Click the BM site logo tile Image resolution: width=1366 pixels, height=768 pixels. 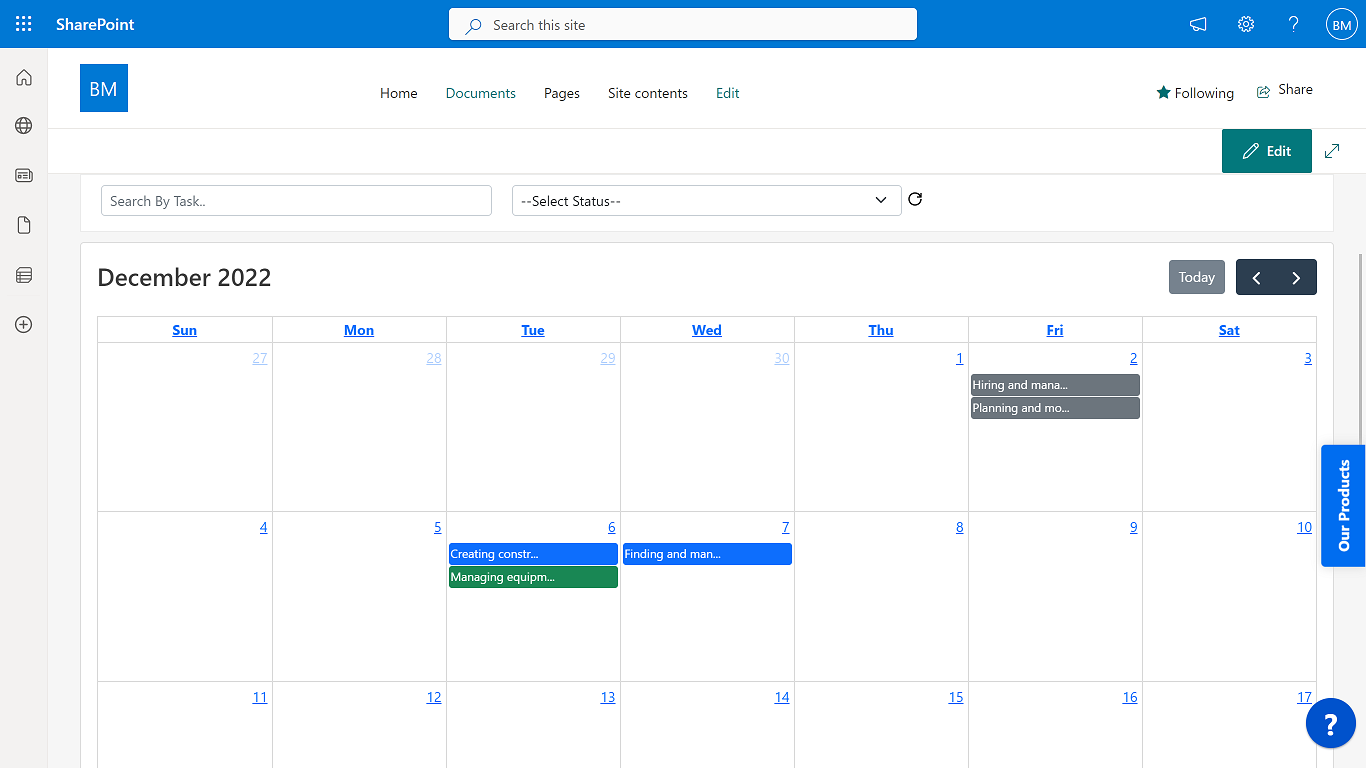(104, 88)
